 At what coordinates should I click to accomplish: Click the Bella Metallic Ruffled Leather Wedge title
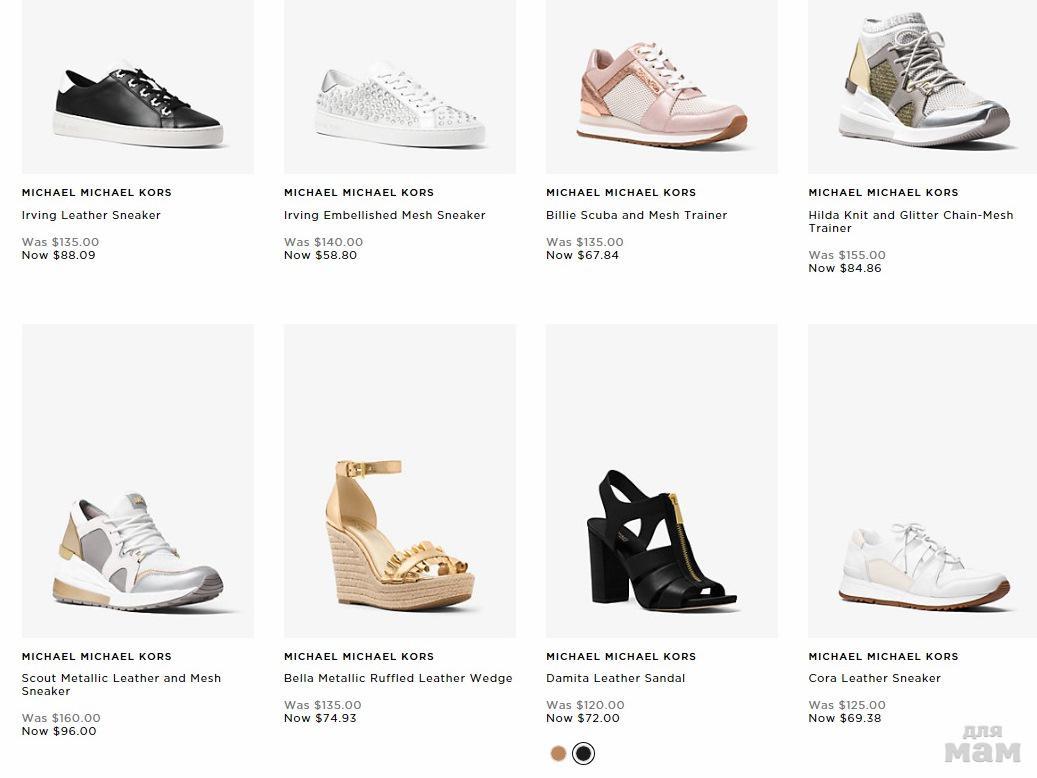(398, 678)
